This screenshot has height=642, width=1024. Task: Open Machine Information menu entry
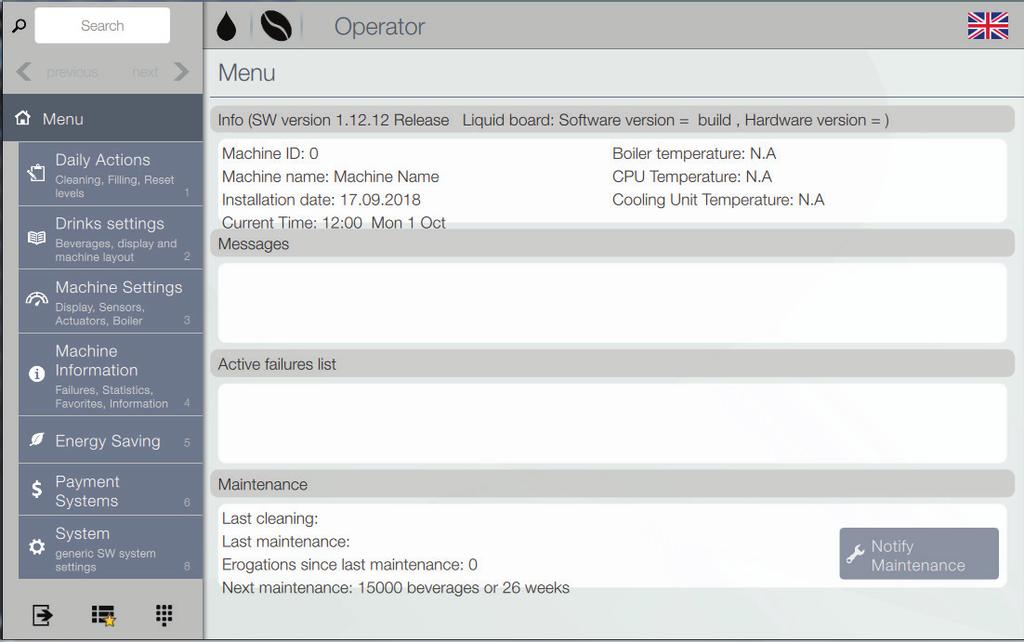pyautogui.click(x=110, y=375)
